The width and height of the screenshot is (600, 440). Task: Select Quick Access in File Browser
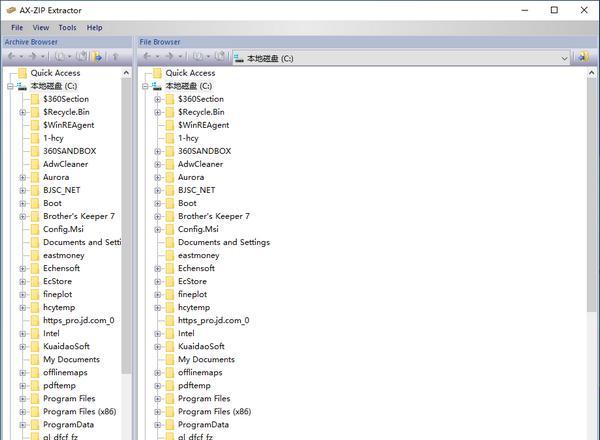click(x=190, y=73)
